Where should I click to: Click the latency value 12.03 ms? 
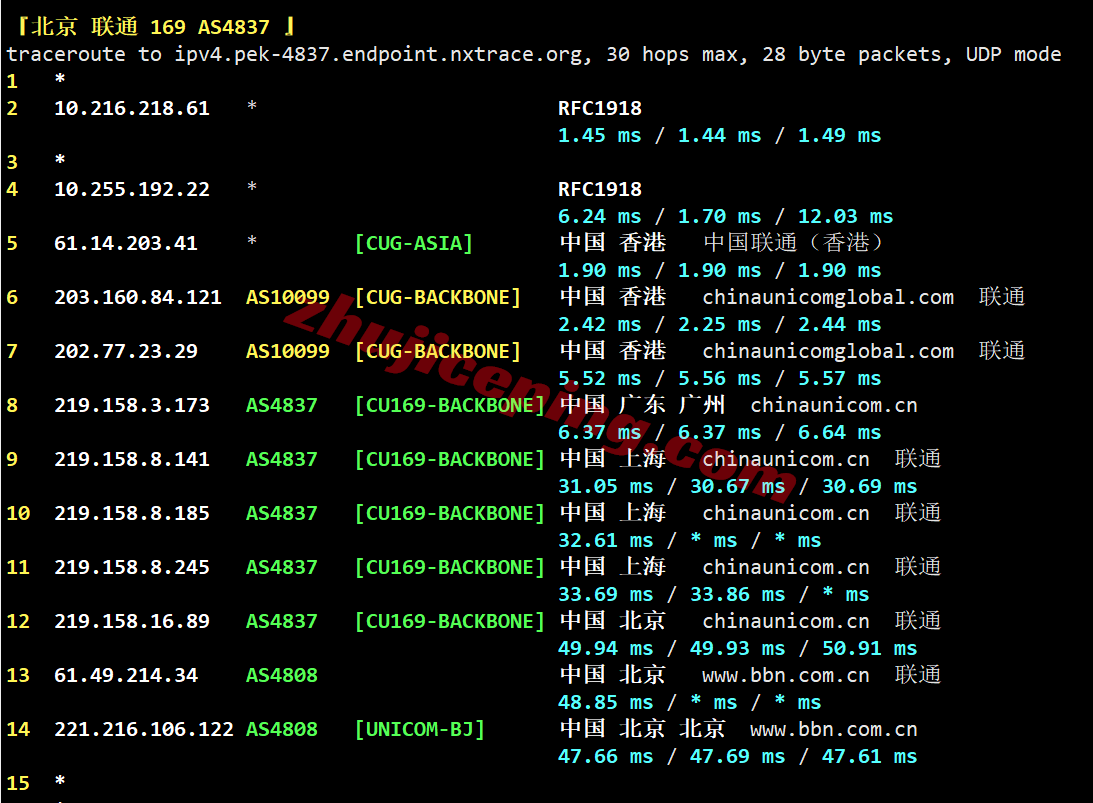coord(846,216)
